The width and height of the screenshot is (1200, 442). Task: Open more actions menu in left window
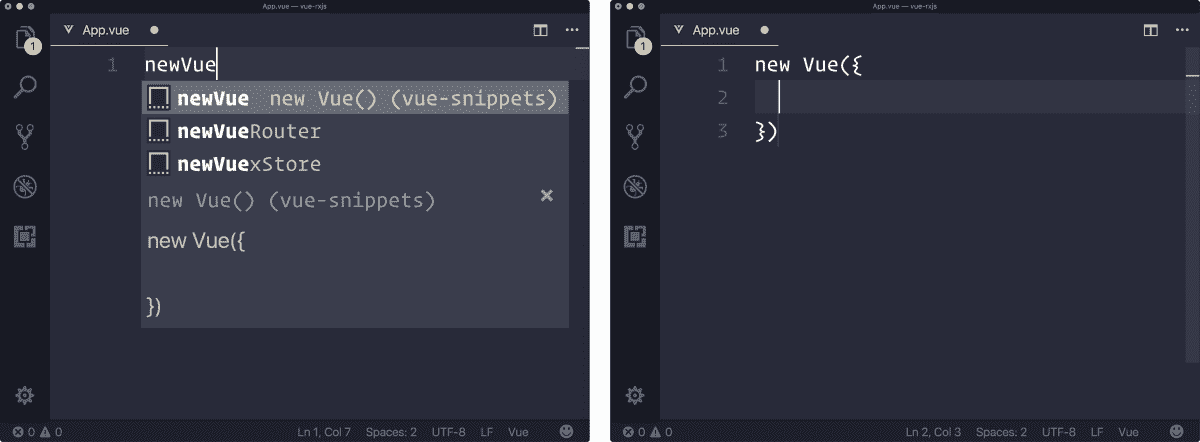[x=572, y=30]
